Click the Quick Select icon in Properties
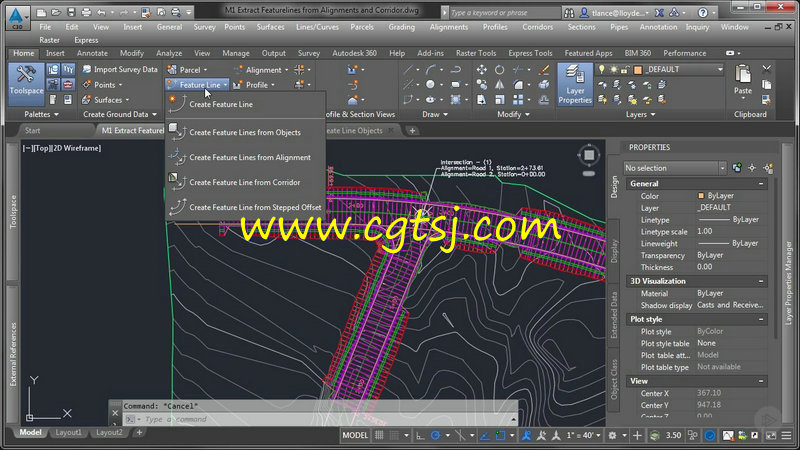The image size is (800, 450). point(768,168)
